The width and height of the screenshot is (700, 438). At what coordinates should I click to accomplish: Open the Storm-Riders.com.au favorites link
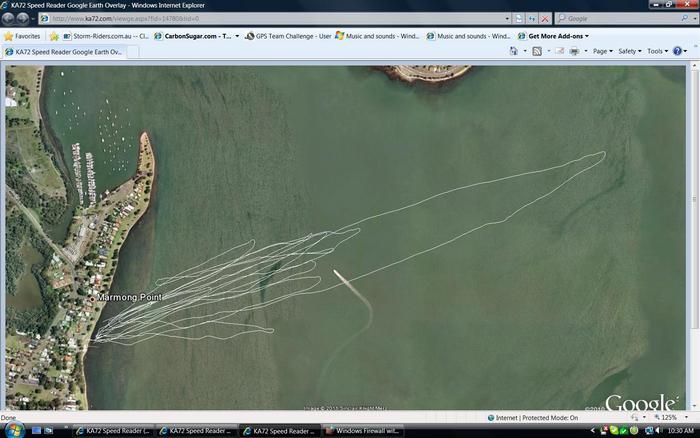pos(105,36)
